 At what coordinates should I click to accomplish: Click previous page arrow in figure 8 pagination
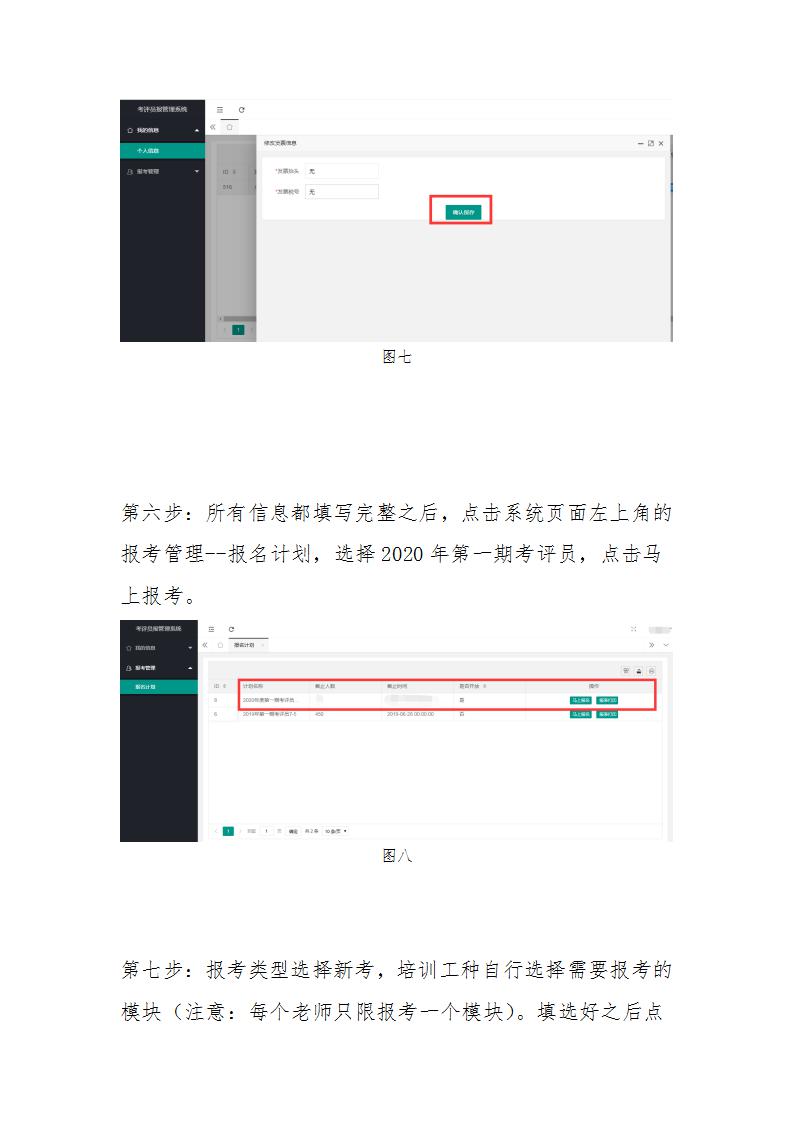[215, 831]
